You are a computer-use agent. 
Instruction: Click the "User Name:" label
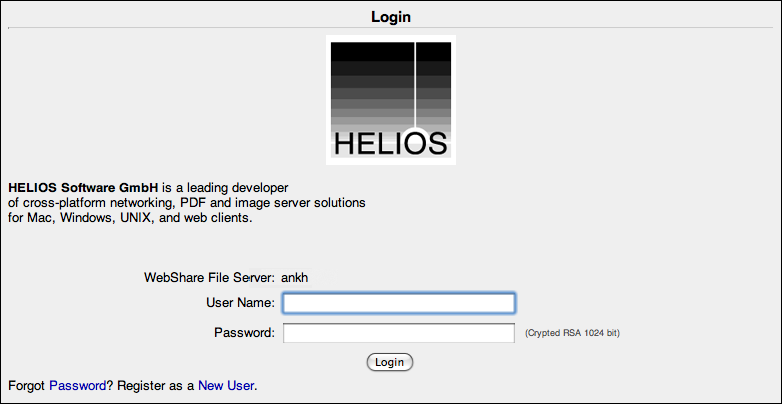pos(240,303)
